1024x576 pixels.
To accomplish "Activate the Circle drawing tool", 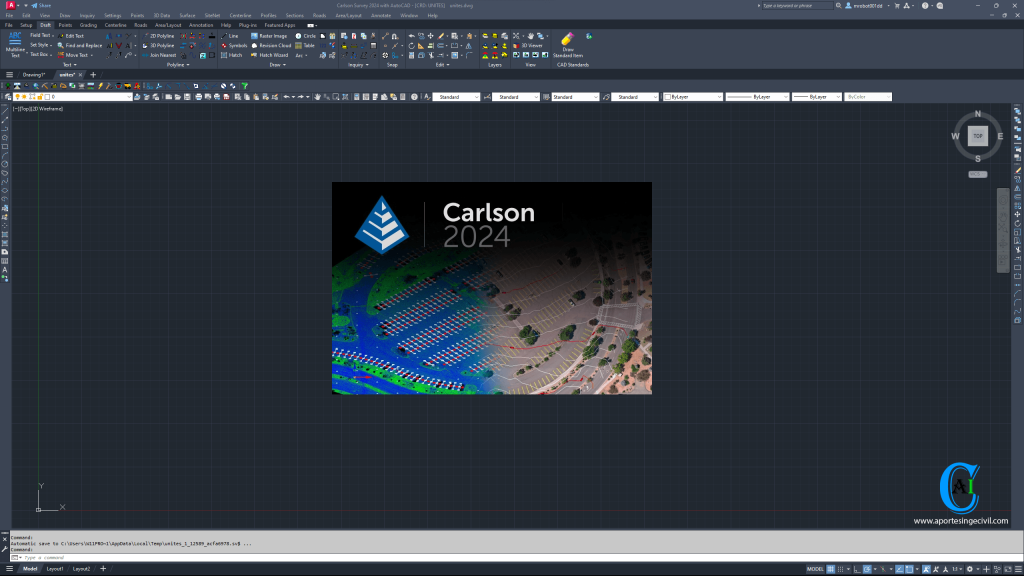I will coord(310,36).
